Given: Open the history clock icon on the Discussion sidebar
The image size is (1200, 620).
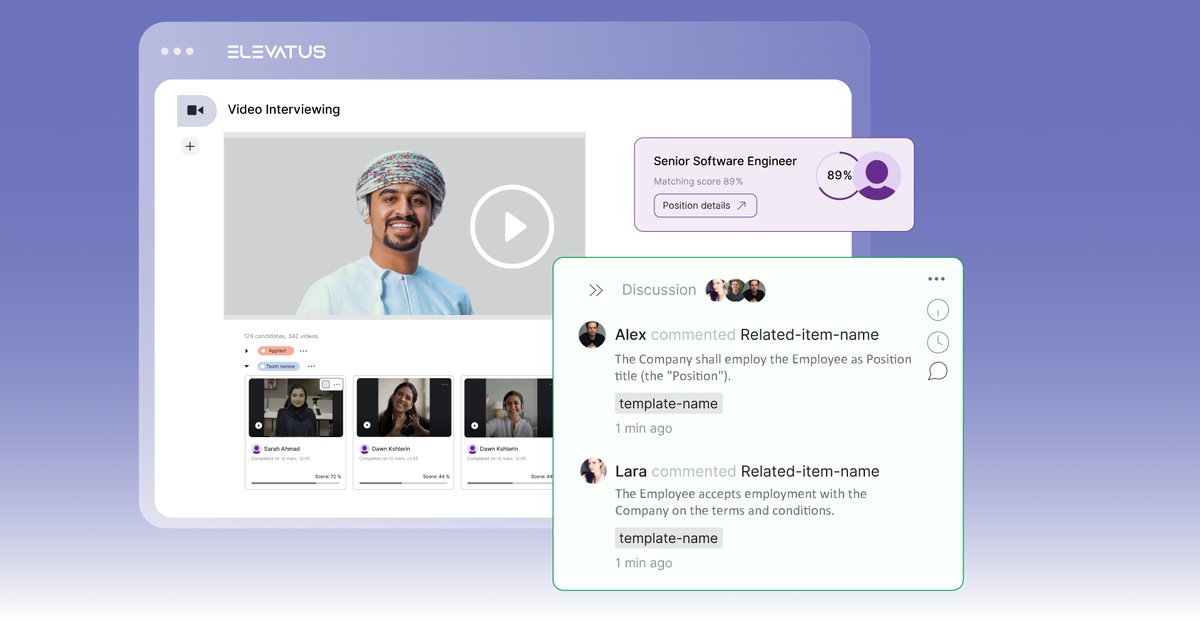Looking at the screenshot, I should 937,341.
